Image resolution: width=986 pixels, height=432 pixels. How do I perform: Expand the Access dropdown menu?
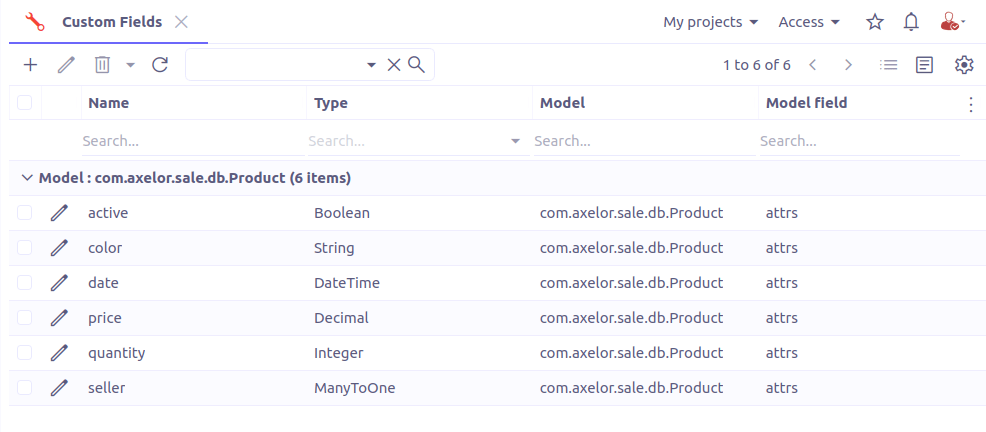click(x=808, y=22)
